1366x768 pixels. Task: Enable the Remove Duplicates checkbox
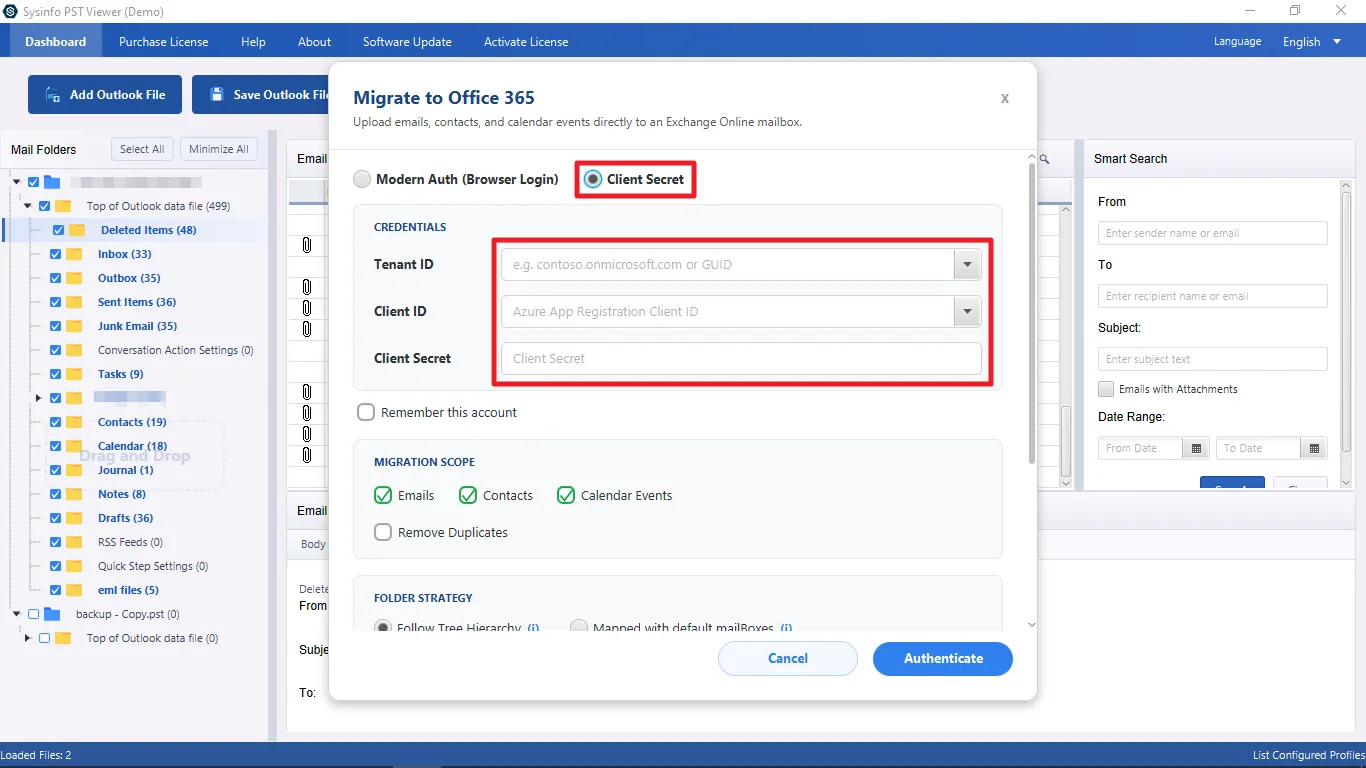point(383,532)
